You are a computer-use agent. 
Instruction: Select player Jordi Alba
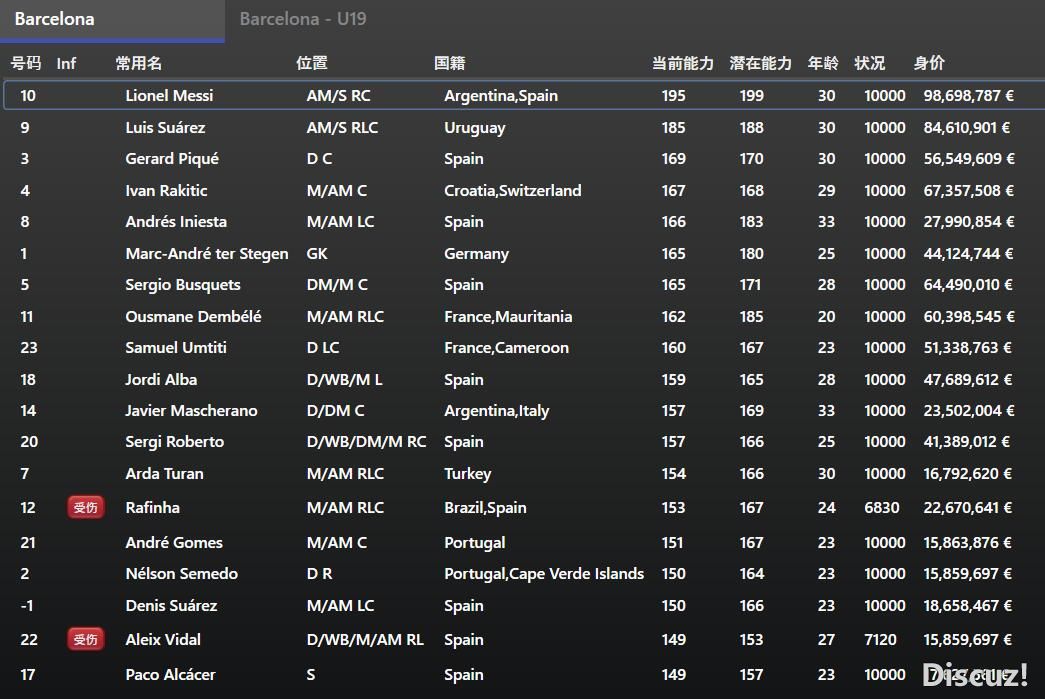161,380
